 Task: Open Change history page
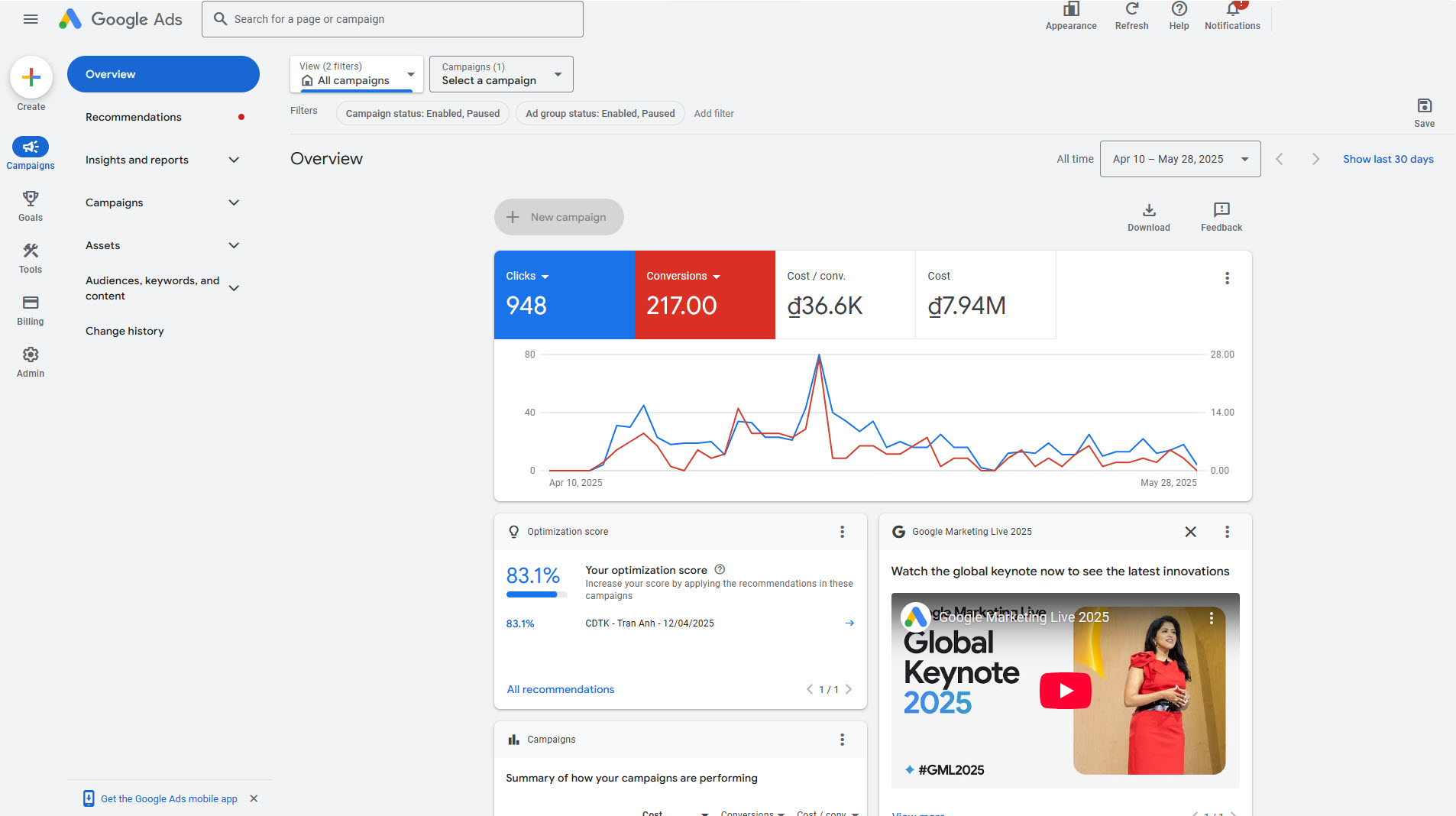(x=125, y=331)
